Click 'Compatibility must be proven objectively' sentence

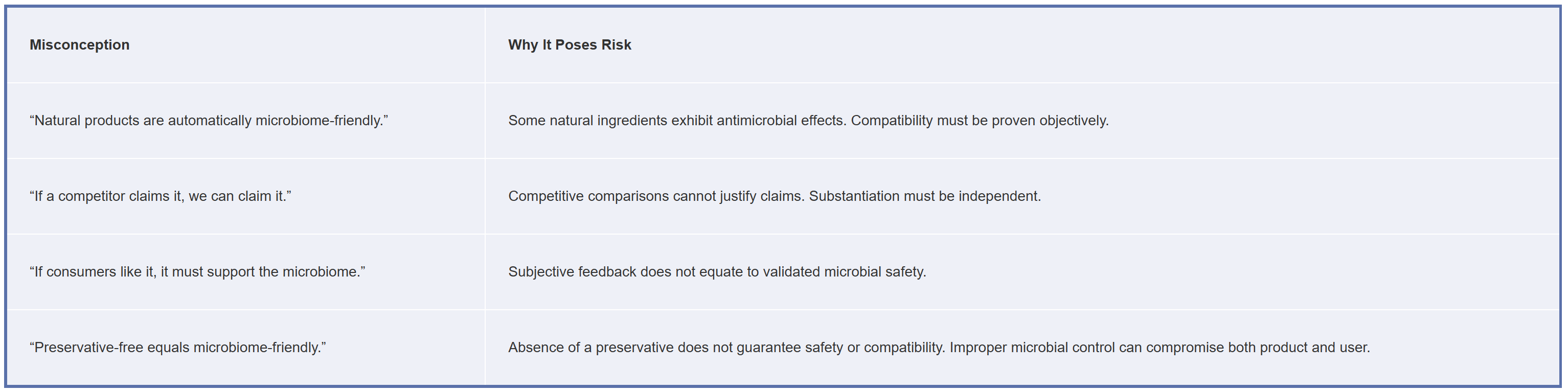(x=980, y=121)
